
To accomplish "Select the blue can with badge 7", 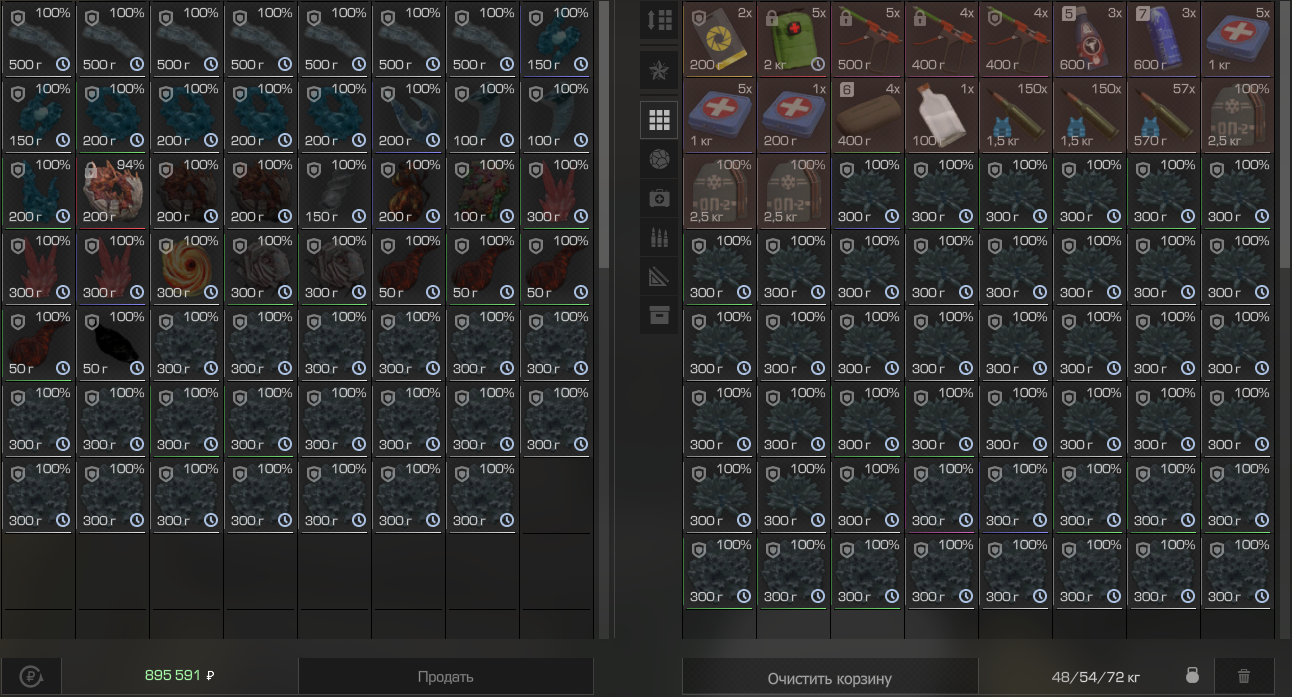I will coord(1163,39).
